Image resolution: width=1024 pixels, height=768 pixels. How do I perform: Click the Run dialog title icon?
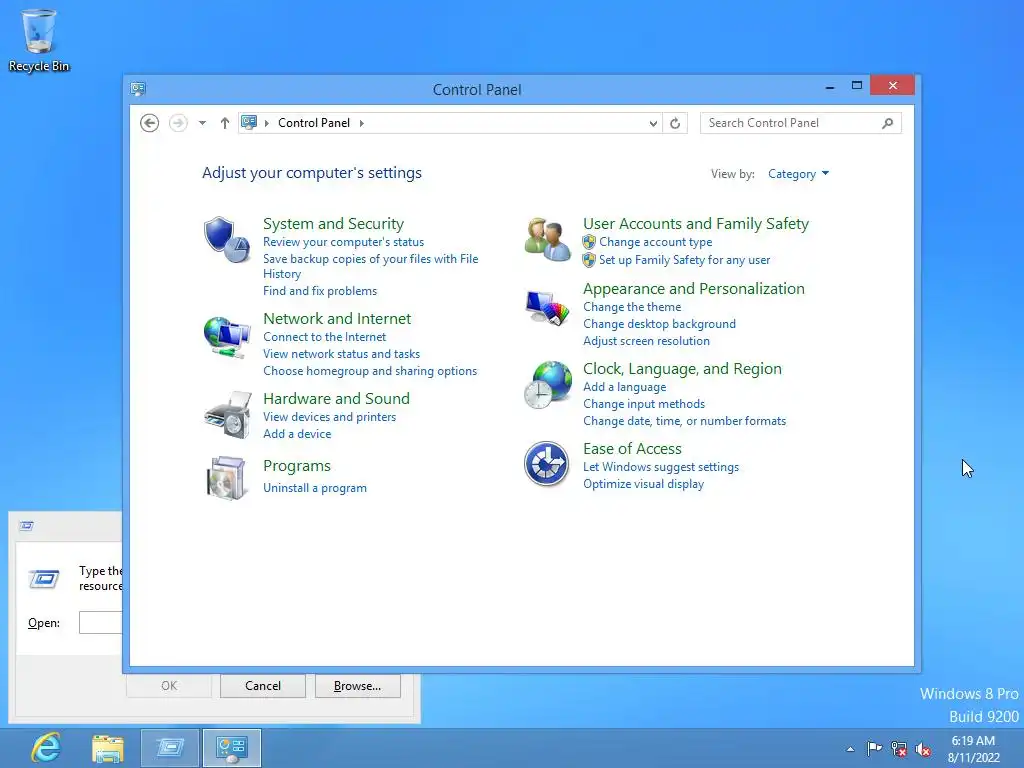[x=26, y=526]
